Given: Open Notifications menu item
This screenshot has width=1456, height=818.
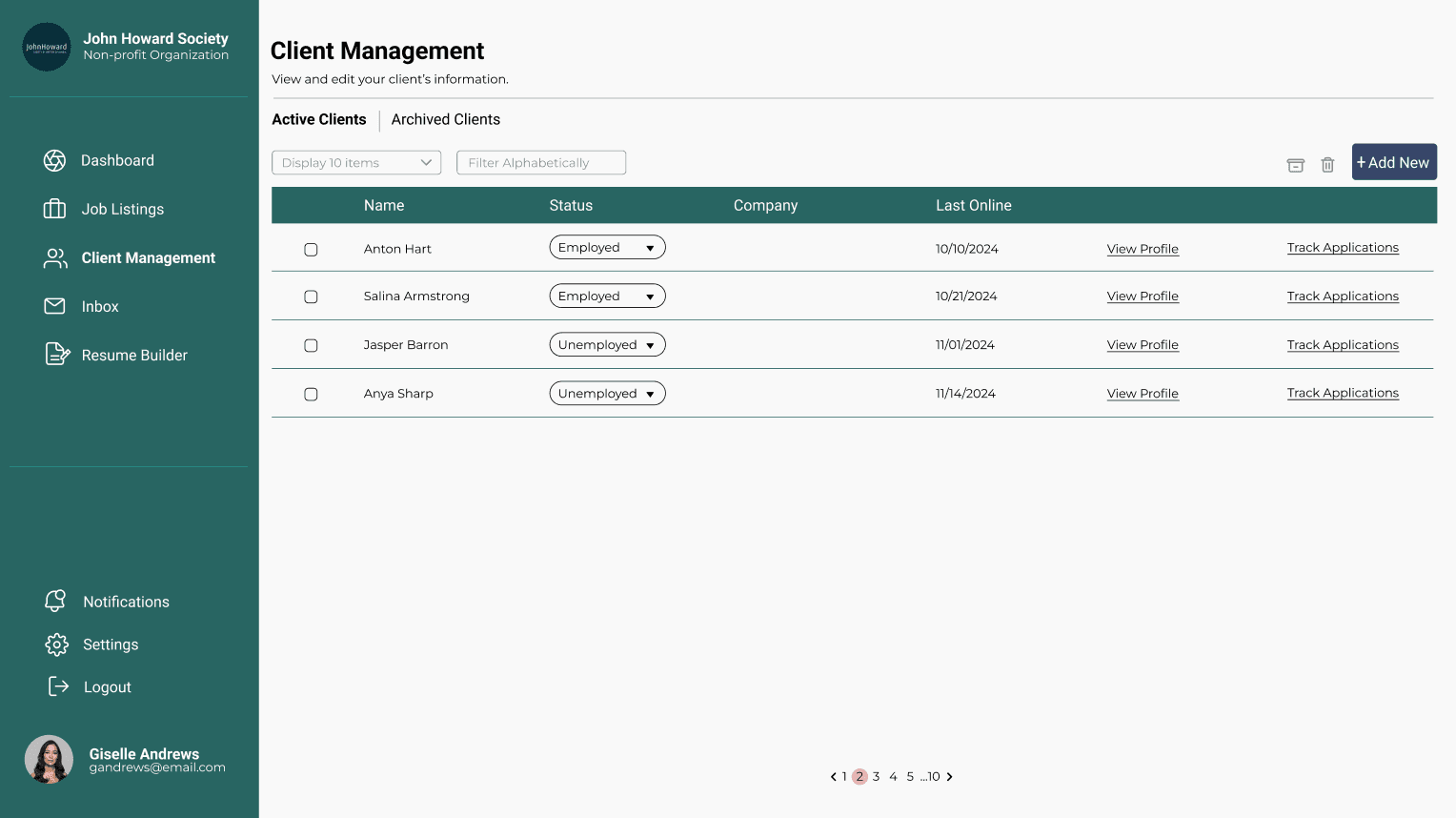Looking at the screenshot, I should tap(126, 602).
